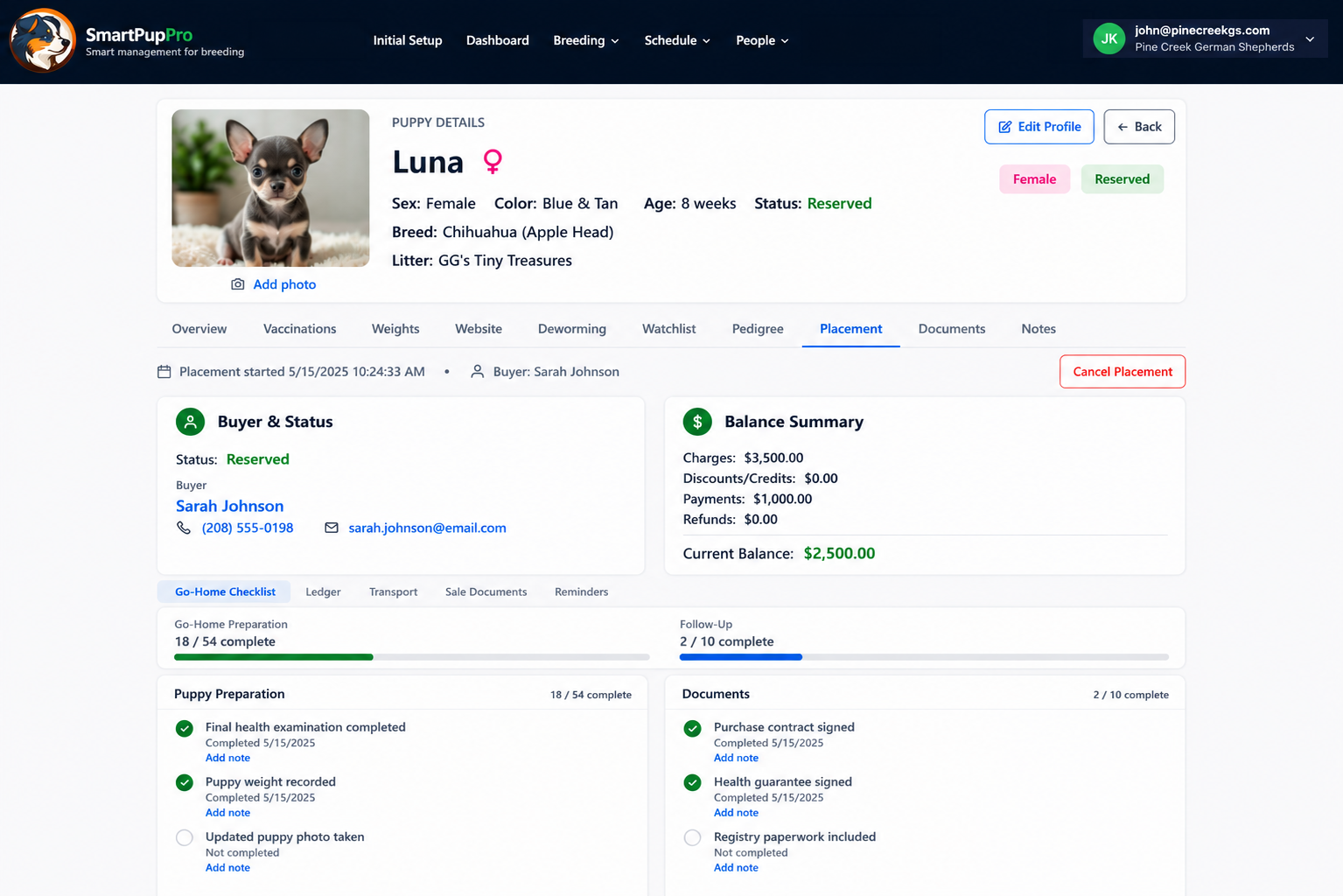View the Pedigree tab
Screen dimensions: 1343x896
tap(758, 329)
